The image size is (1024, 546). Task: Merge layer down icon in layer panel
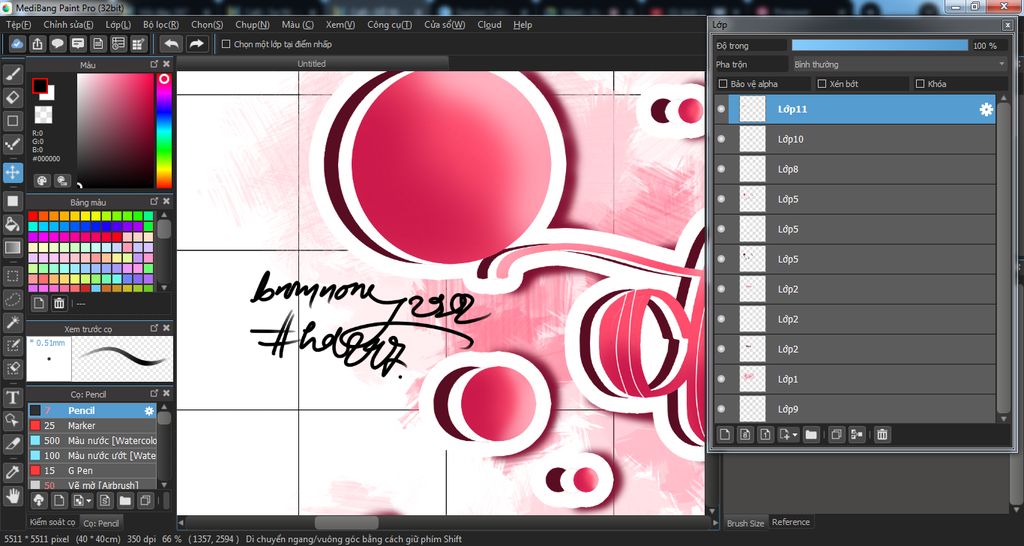coord(857,434)
